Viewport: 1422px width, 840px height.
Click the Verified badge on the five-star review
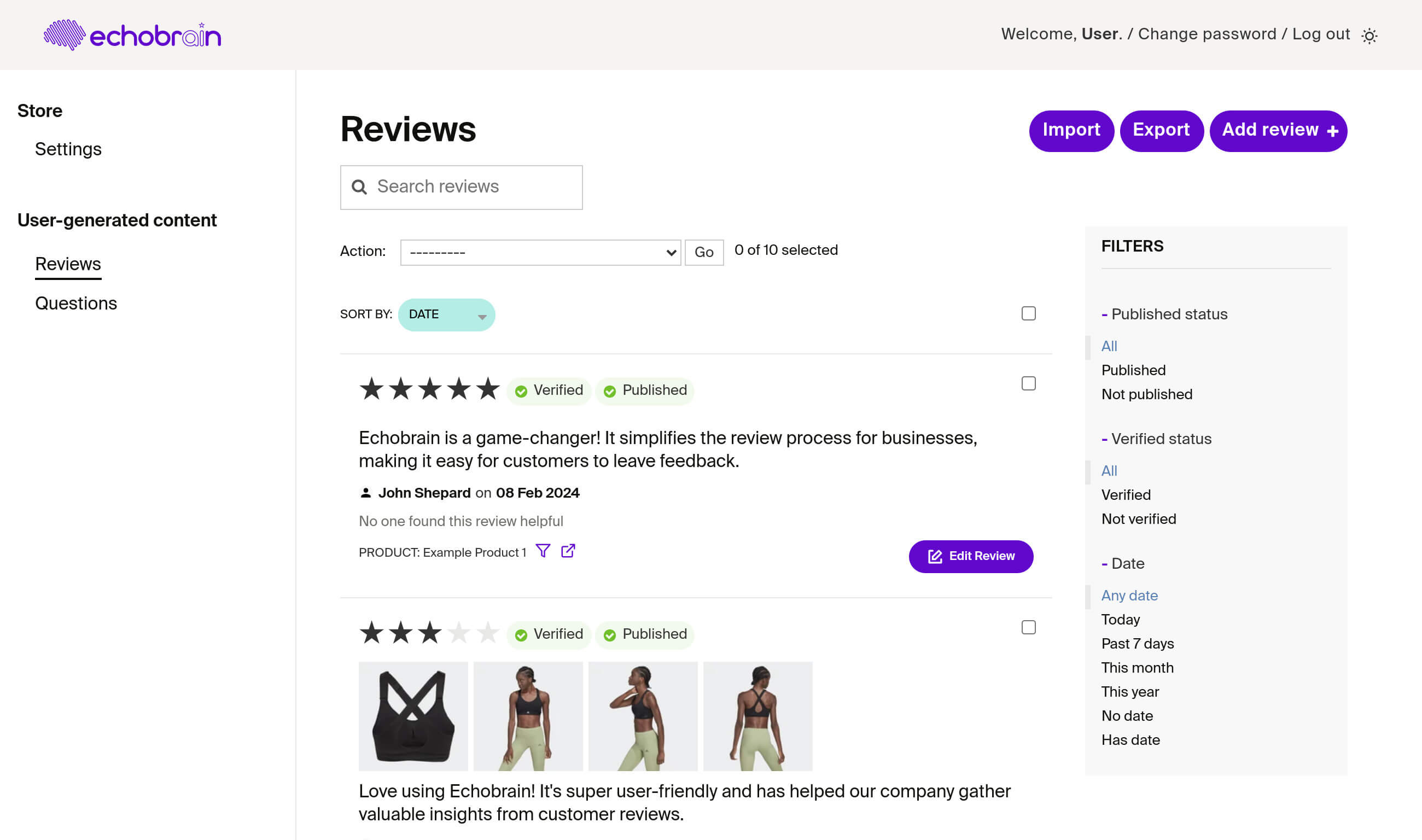click(x=549, y=390)
